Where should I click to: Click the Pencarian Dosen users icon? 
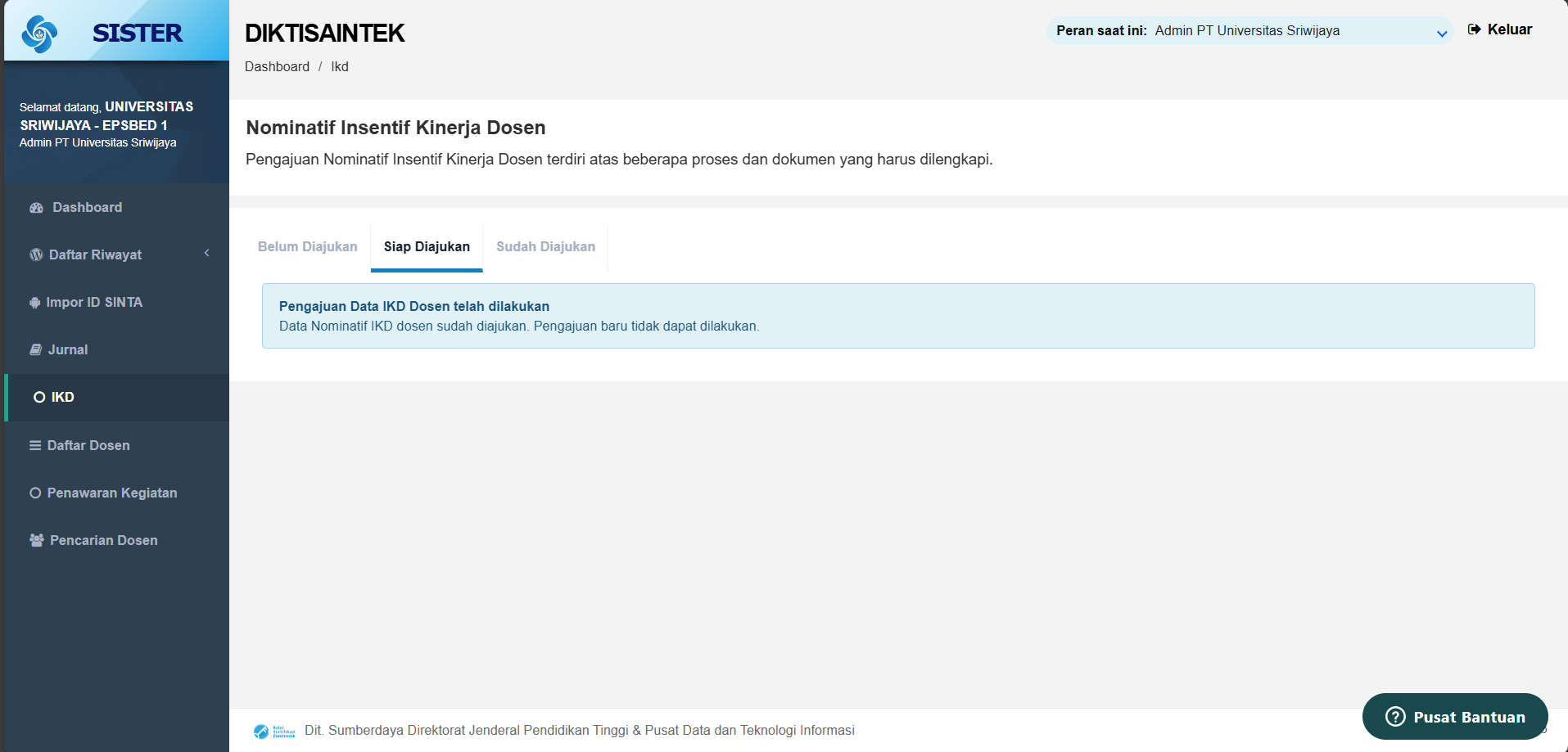click(x=37, y=540)
